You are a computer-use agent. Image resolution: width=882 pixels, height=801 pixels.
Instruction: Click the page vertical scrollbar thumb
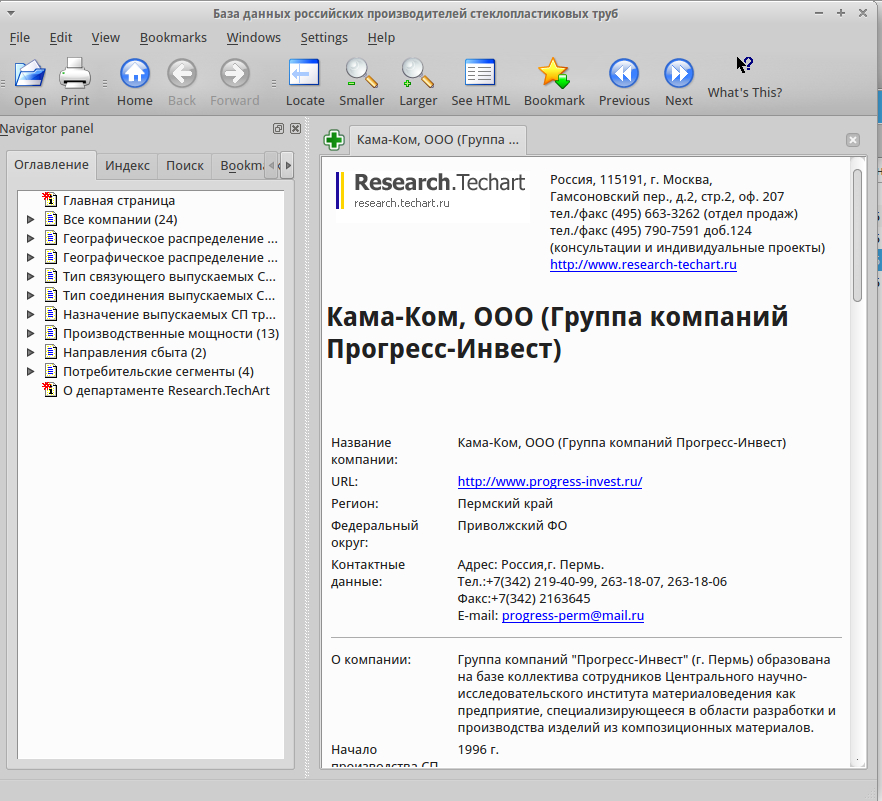(x=857, y=236)
